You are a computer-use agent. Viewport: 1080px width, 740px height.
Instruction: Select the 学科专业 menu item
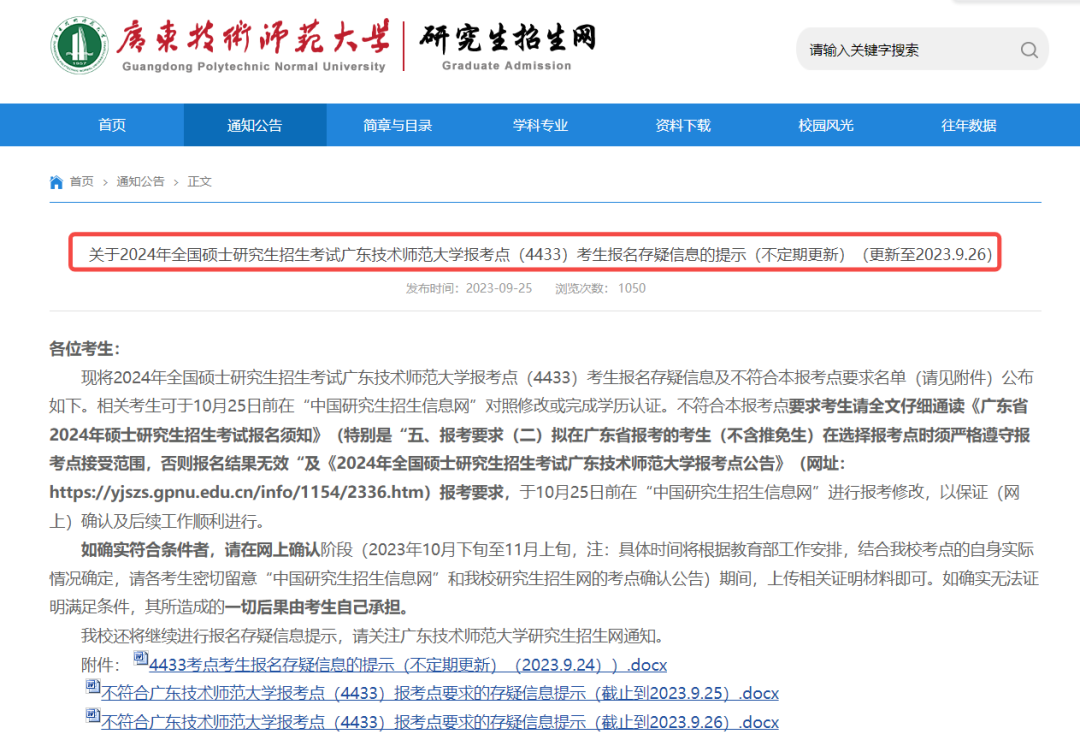tap(540, 125)
